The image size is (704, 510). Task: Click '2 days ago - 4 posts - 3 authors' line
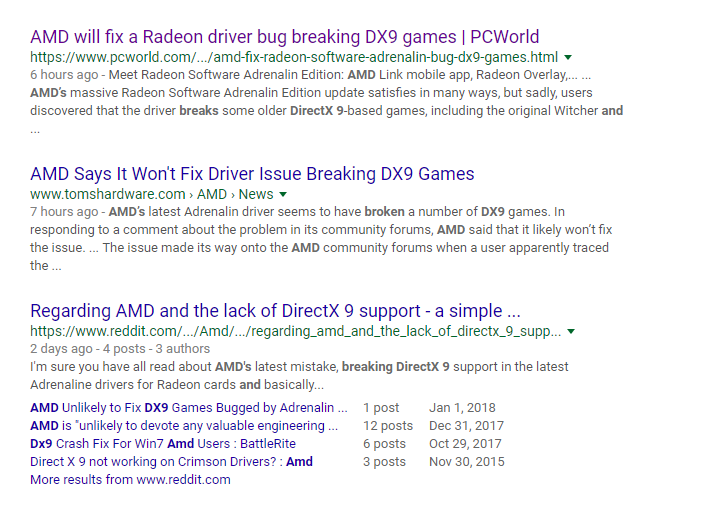click(x=120, y=349)
